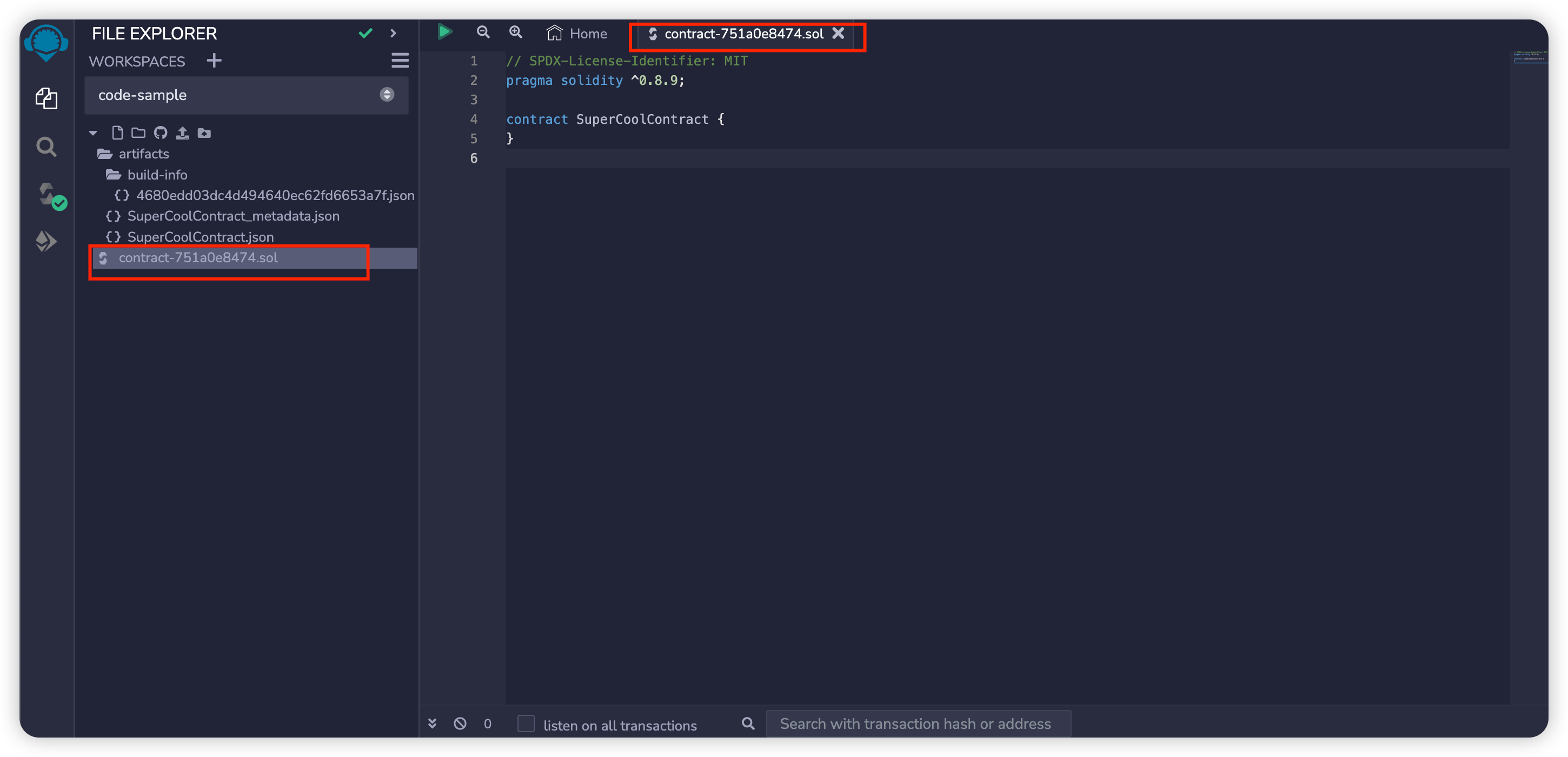Publish to GitHub gist icon

[161, 132]
